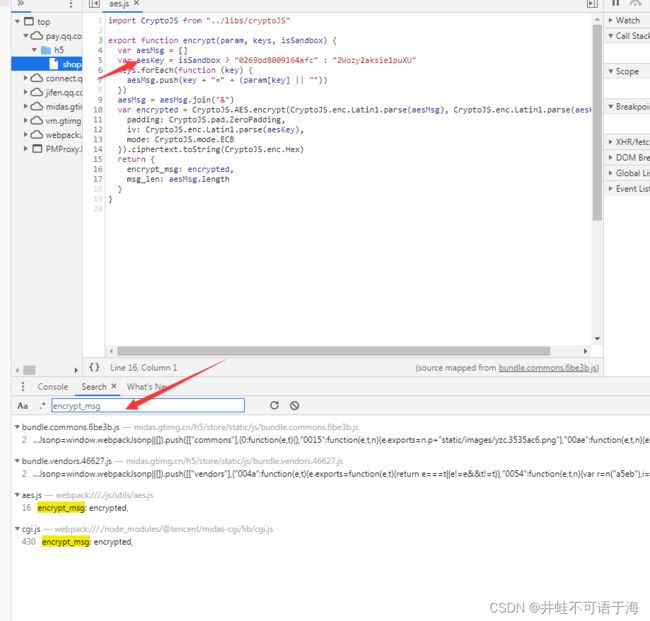
Task: Open the What's New drawer tab
Action: pos(148,387)
